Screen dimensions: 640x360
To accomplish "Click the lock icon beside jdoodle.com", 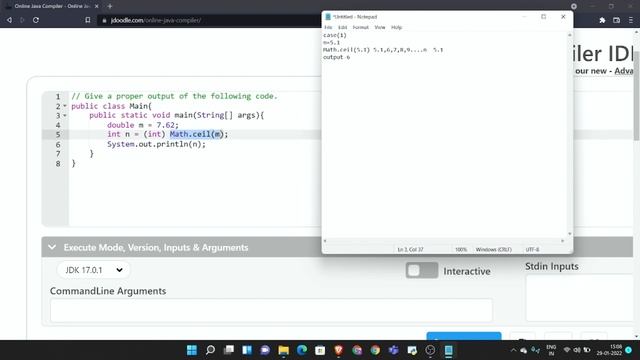I will tap(104, 20).
